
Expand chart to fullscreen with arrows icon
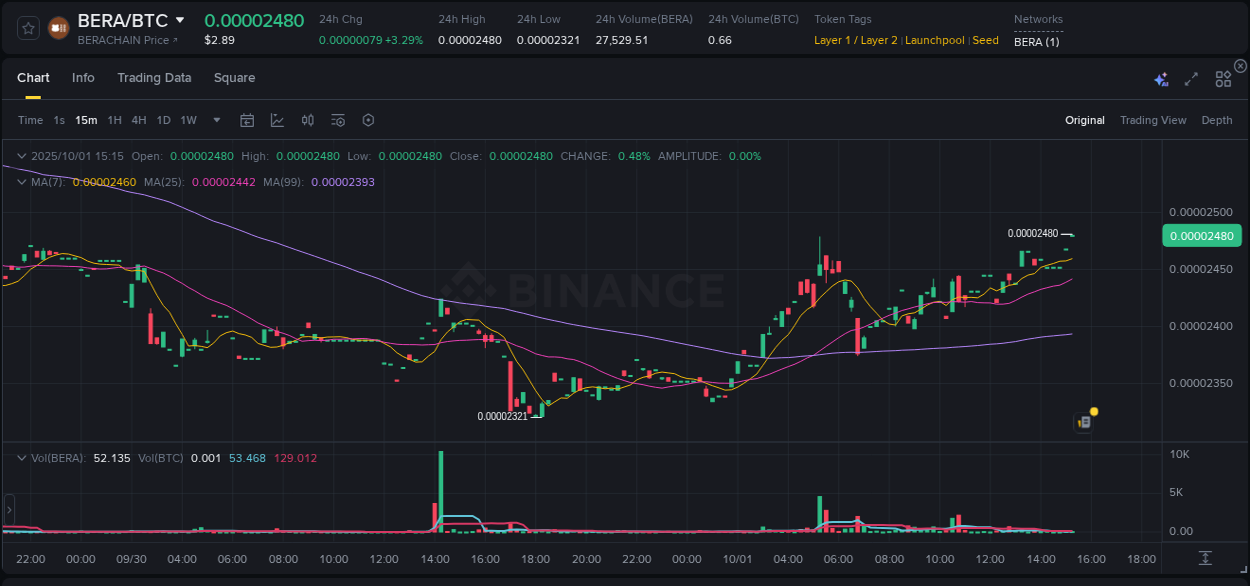click(1190, 77)
